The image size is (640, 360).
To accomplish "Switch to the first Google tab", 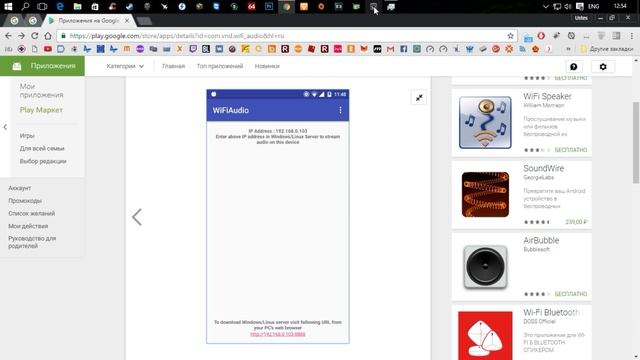I will [14, 20].
